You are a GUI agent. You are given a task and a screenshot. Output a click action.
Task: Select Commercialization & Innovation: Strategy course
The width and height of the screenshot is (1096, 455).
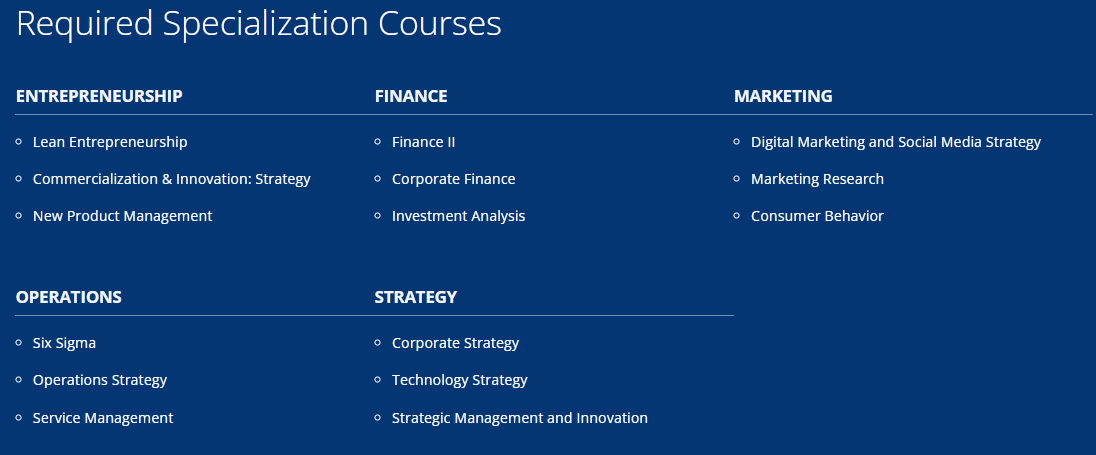click(x=171, y=179)
